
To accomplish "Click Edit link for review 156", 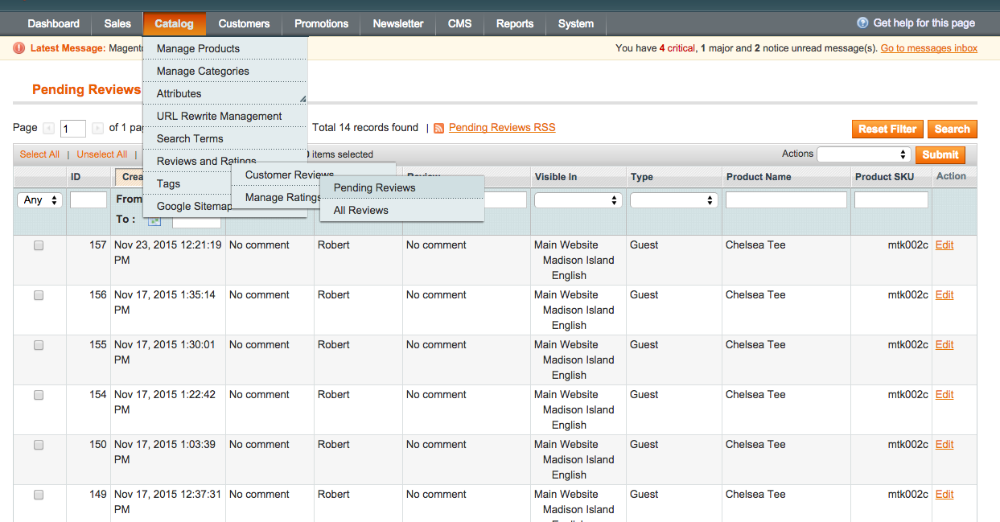I will click(944, 295).
